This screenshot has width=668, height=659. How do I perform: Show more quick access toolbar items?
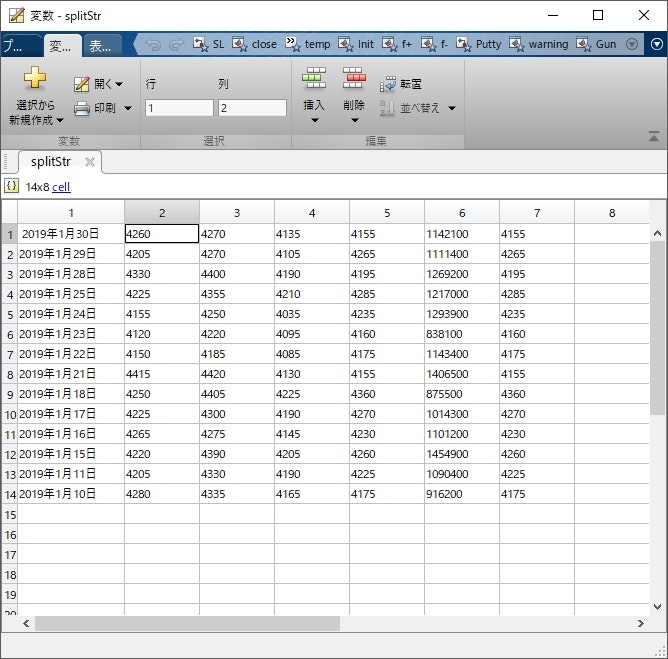coord(632,44)
